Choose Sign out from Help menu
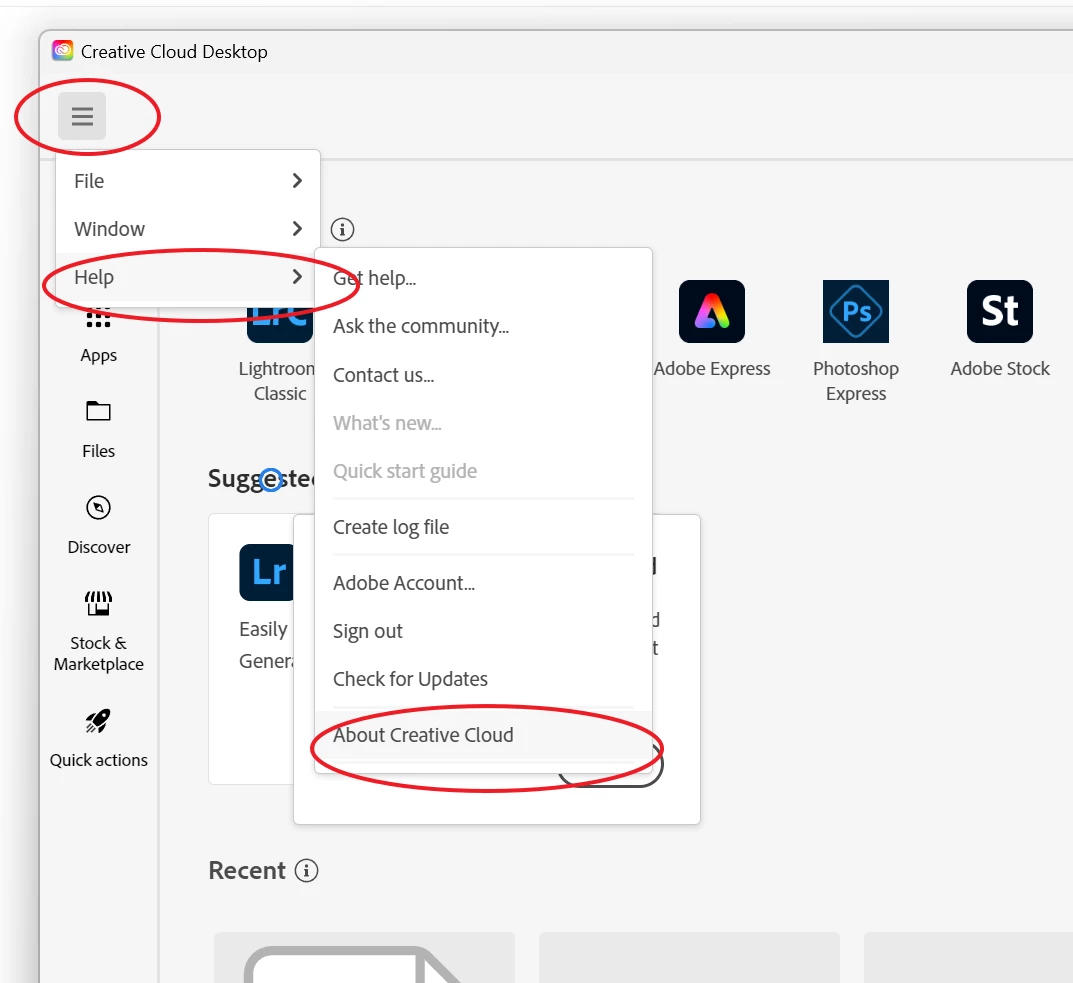The image size is (1073, 983). [x=483, y=631]
